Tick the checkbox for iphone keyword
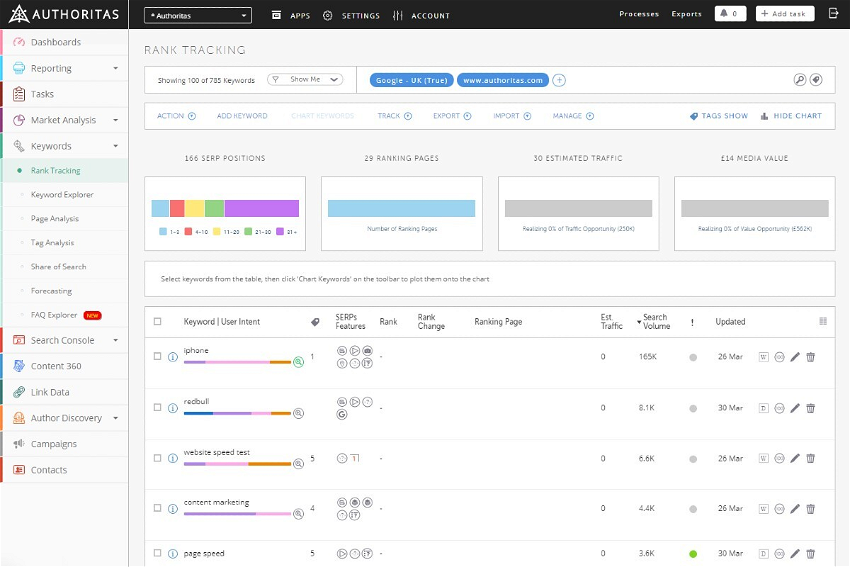 click(157, 356)
